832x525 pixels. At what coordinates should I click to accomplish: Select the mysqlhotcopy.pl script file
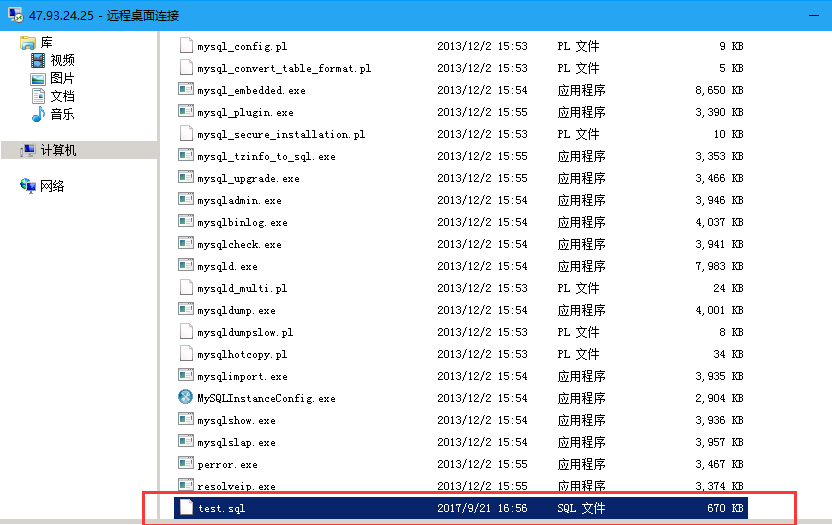pos(242,355)
